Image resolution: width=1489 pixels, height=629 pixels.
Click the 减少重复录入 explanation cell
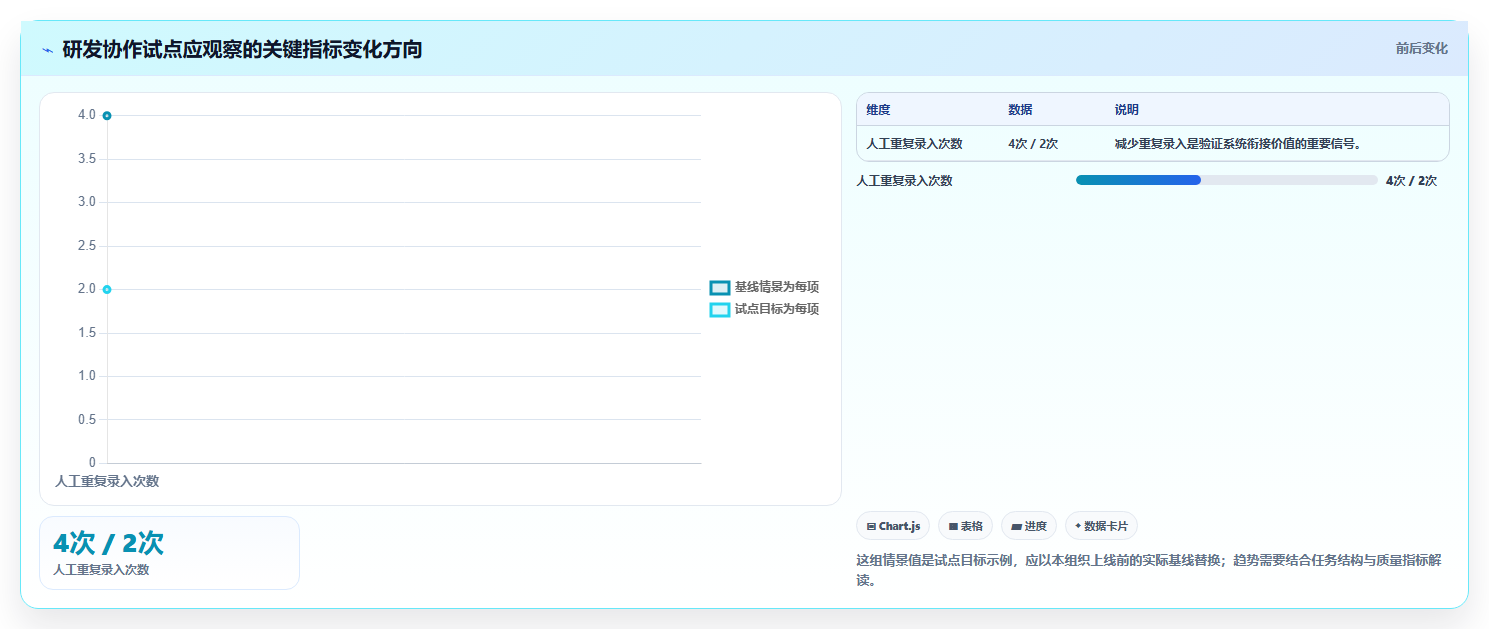point(1237,144)
